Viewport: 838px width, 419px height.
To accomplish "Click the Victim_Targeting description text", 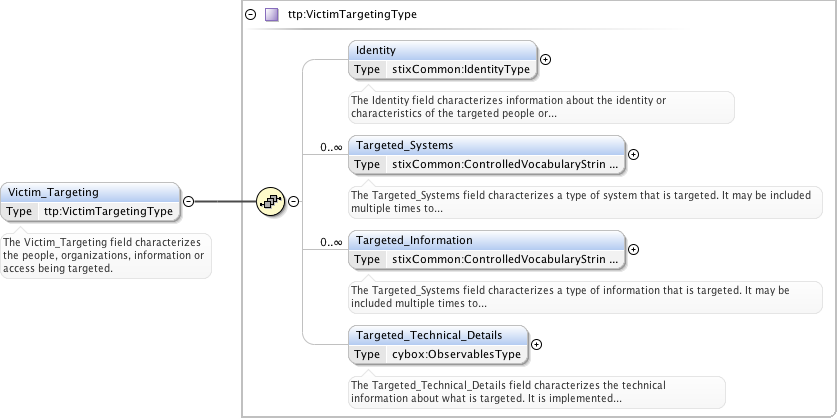I will pos(104,255).
